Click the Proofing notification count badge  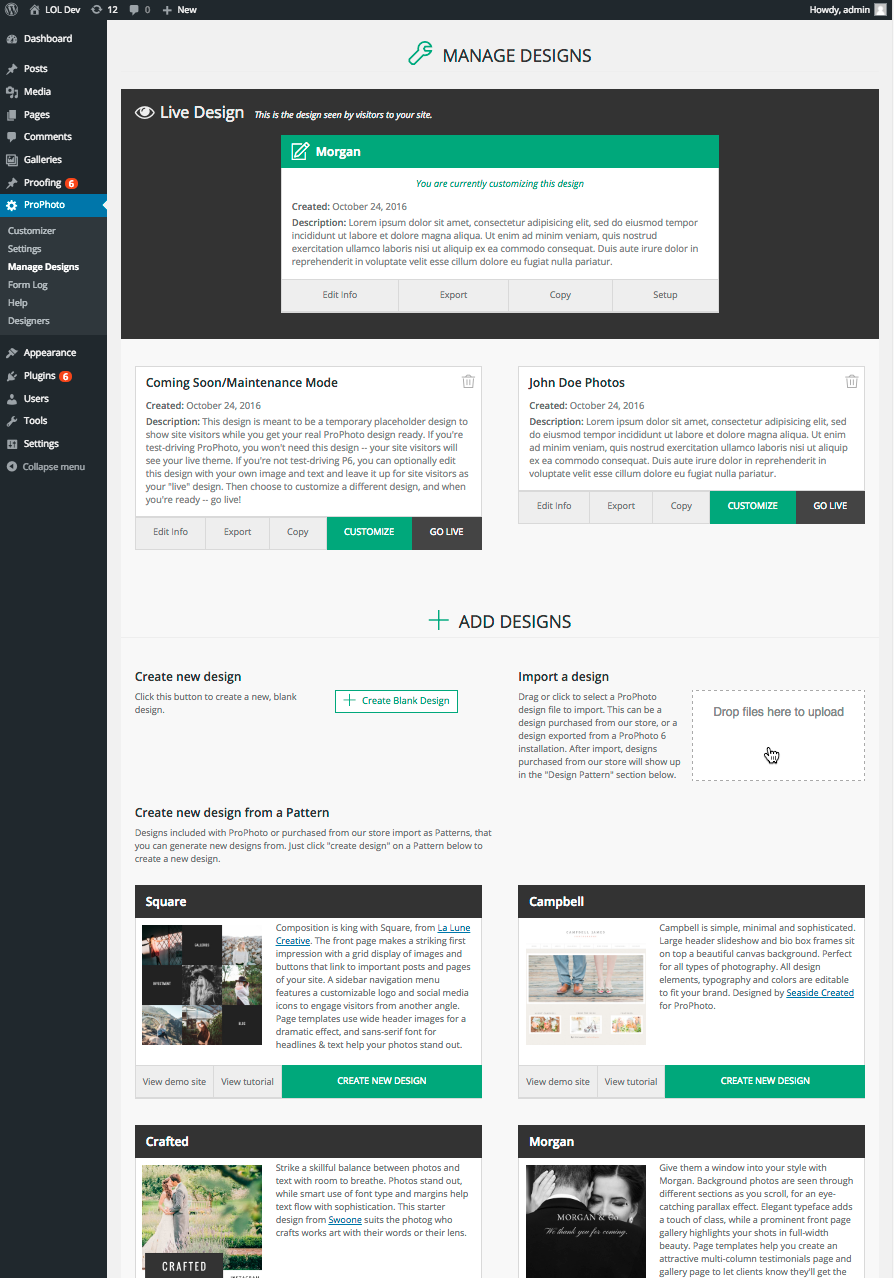(71, 183)
